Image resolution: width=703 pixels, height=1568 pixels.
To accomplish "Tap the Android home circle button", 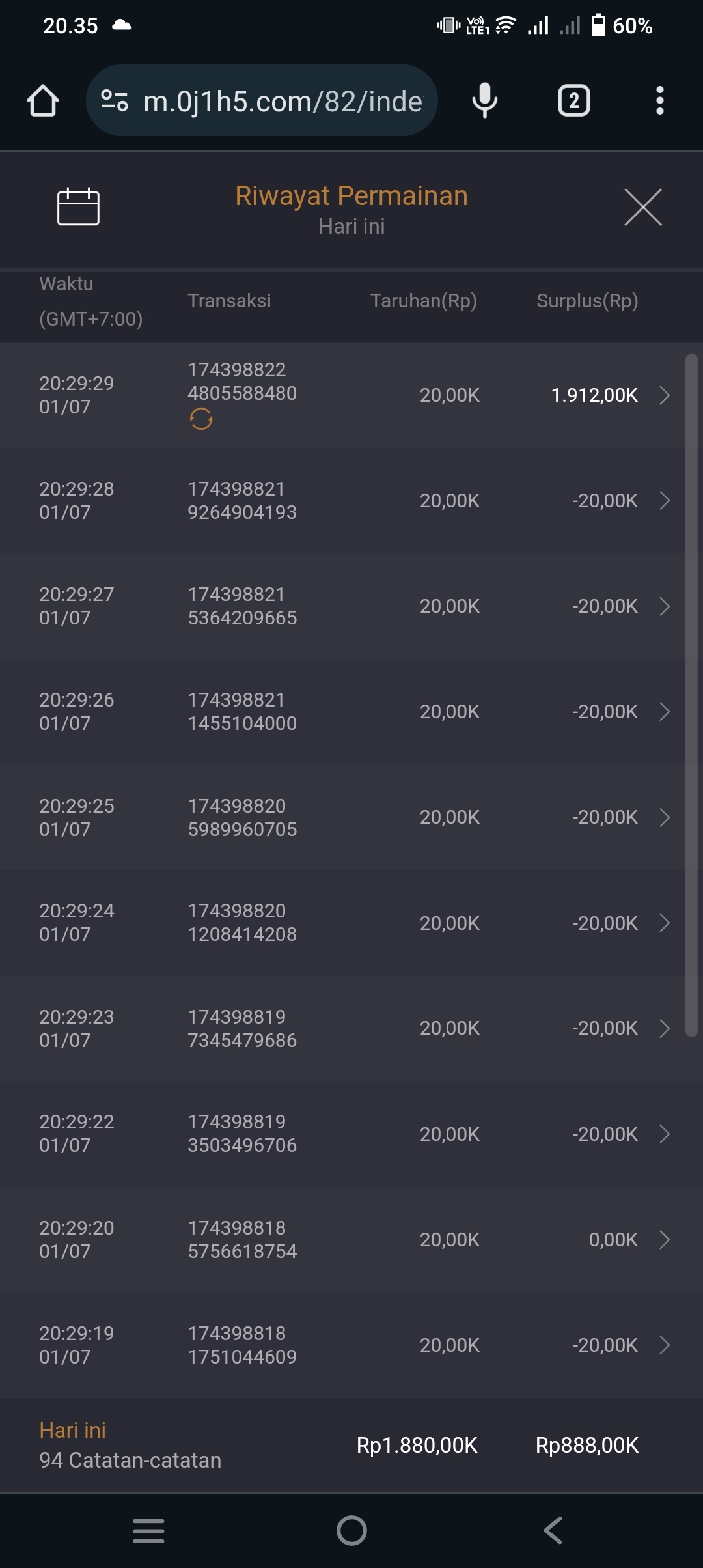I will pyautogui.click(x=351, y=1530).
